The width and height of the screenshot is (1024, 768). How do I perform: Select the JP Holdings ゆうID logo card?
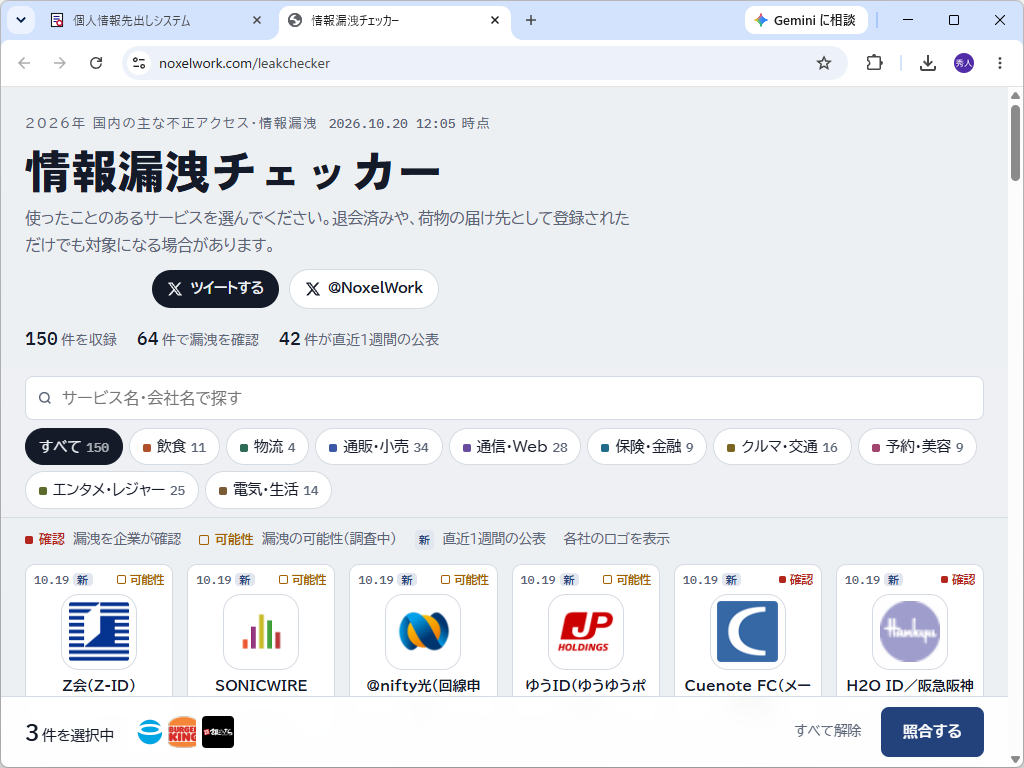pos(585,632)
